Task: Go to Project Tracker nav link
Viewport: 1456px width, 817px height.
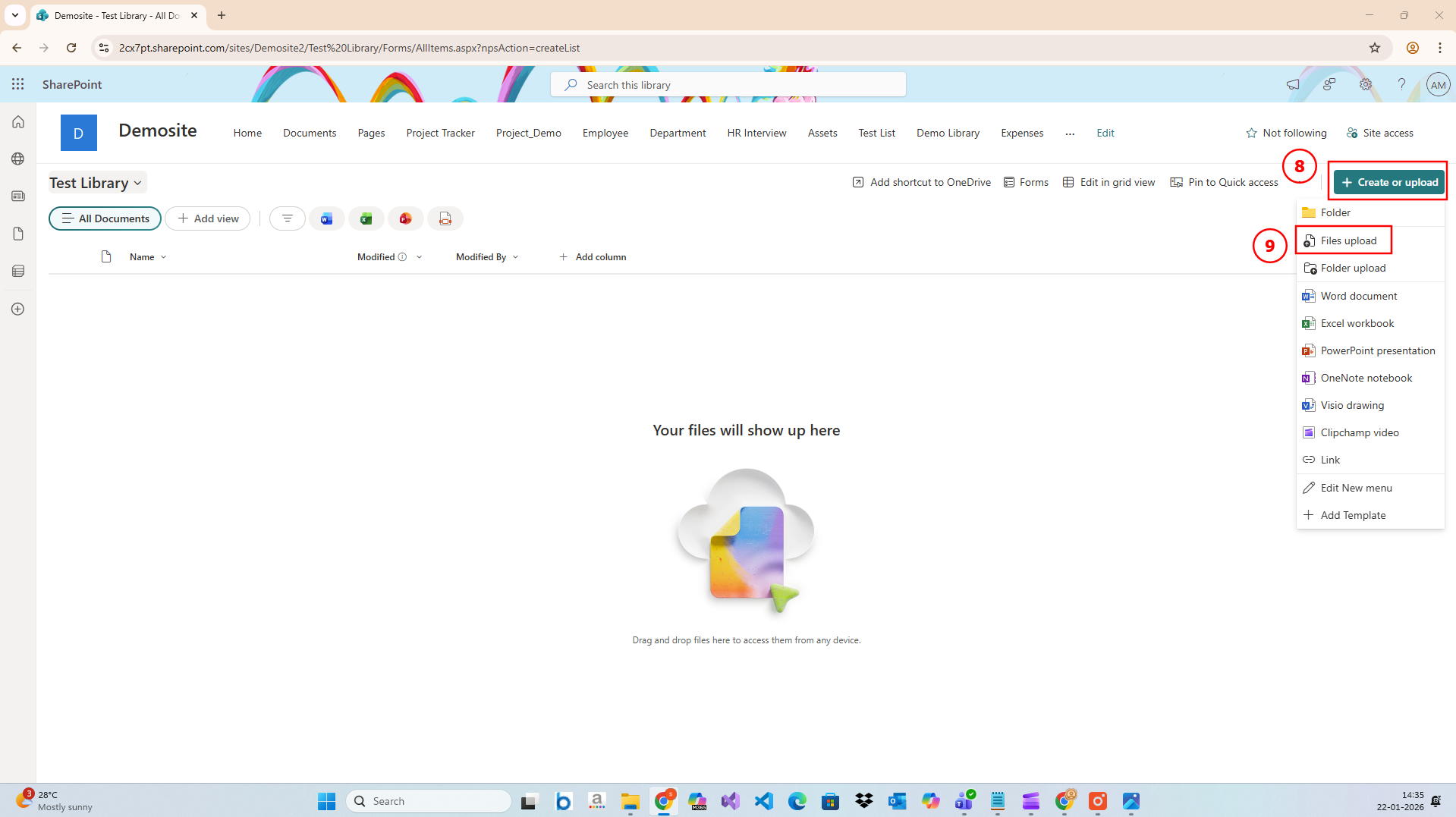Action: point(440,133)
